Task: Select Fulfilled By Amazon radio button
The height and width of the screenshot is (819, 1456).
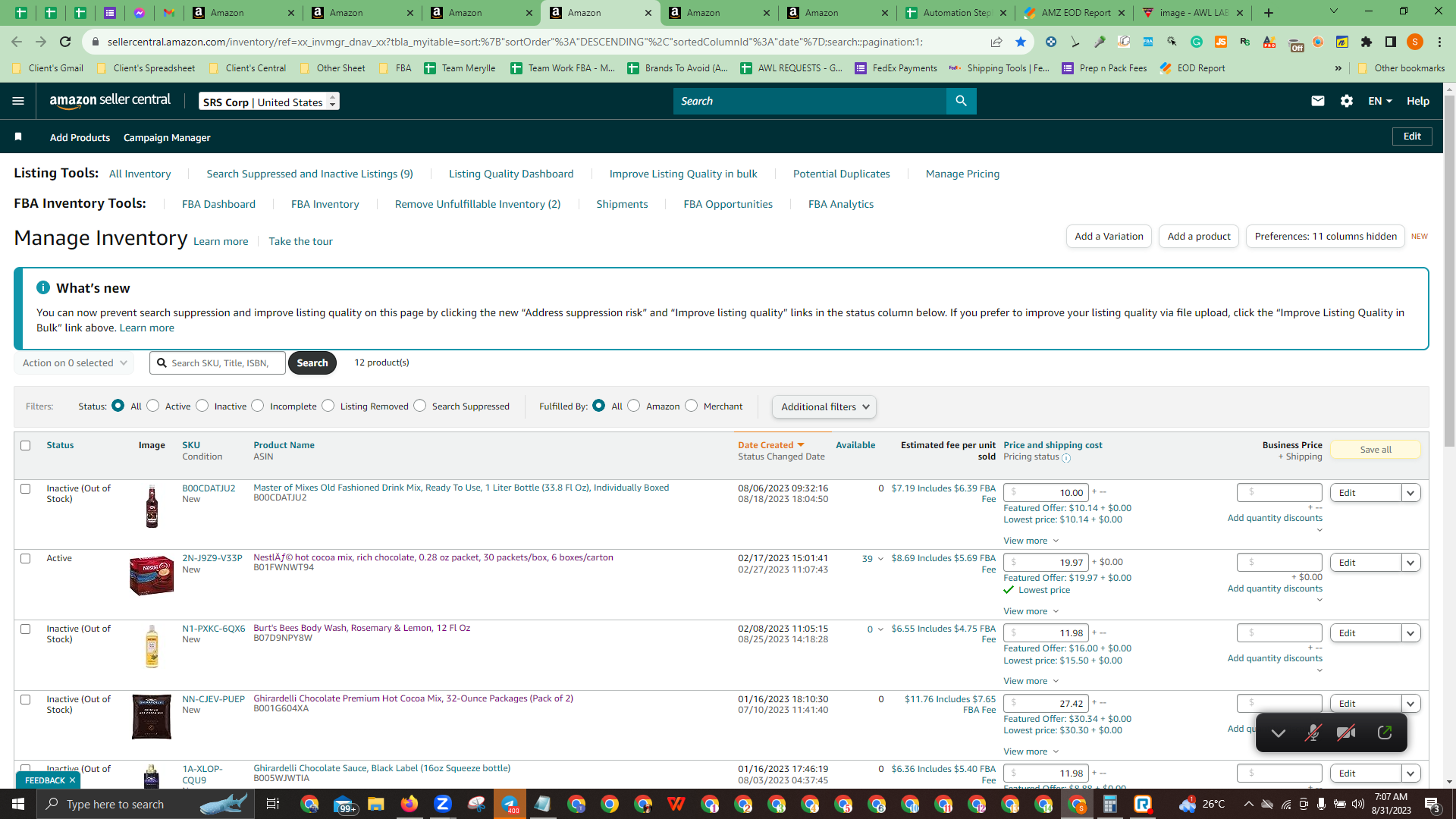Action: [x=634, y=406]
